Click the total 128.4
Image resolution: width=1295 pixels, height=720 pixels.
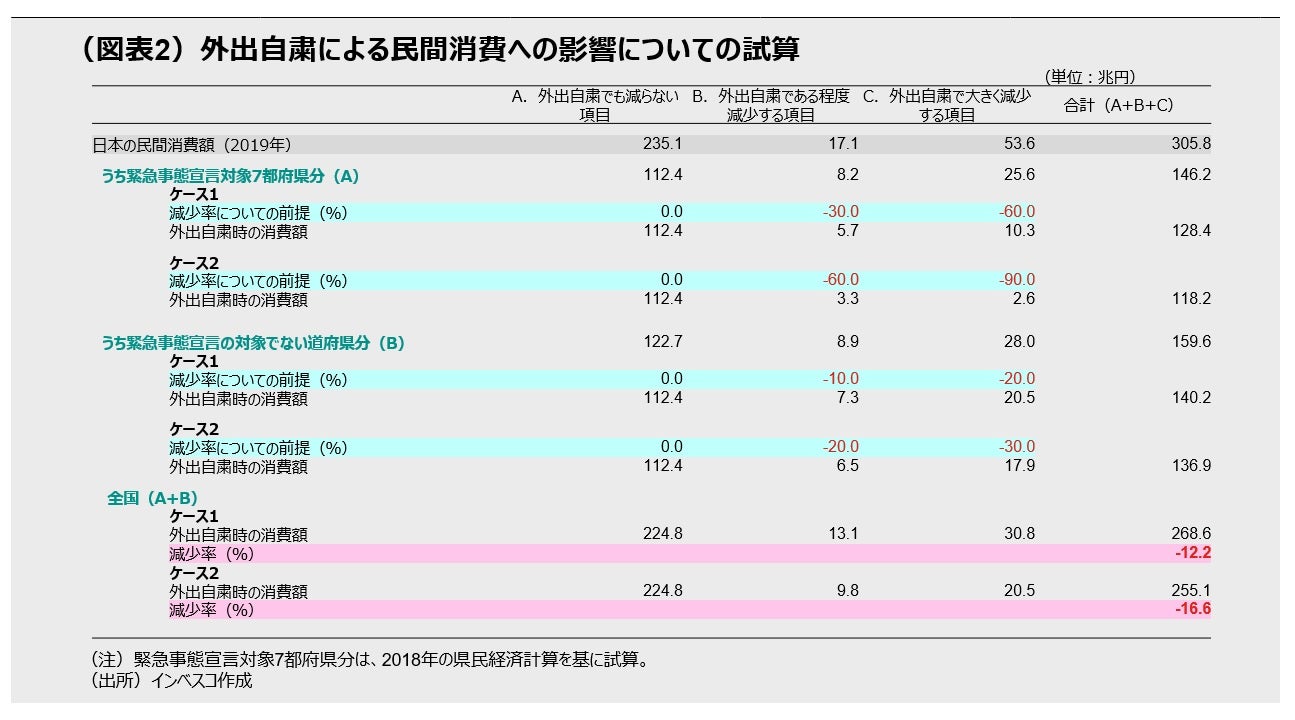tap(1192, 231)
